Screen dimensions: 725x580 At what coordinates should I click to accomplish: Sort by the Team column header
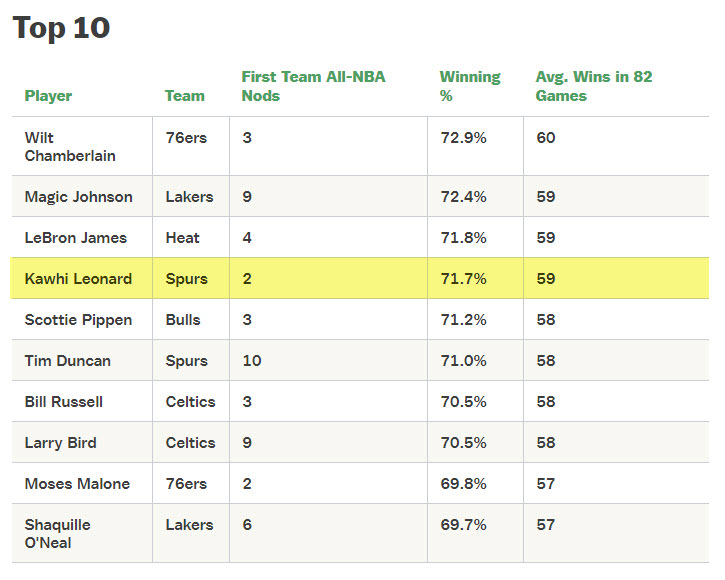coord(184,96)
